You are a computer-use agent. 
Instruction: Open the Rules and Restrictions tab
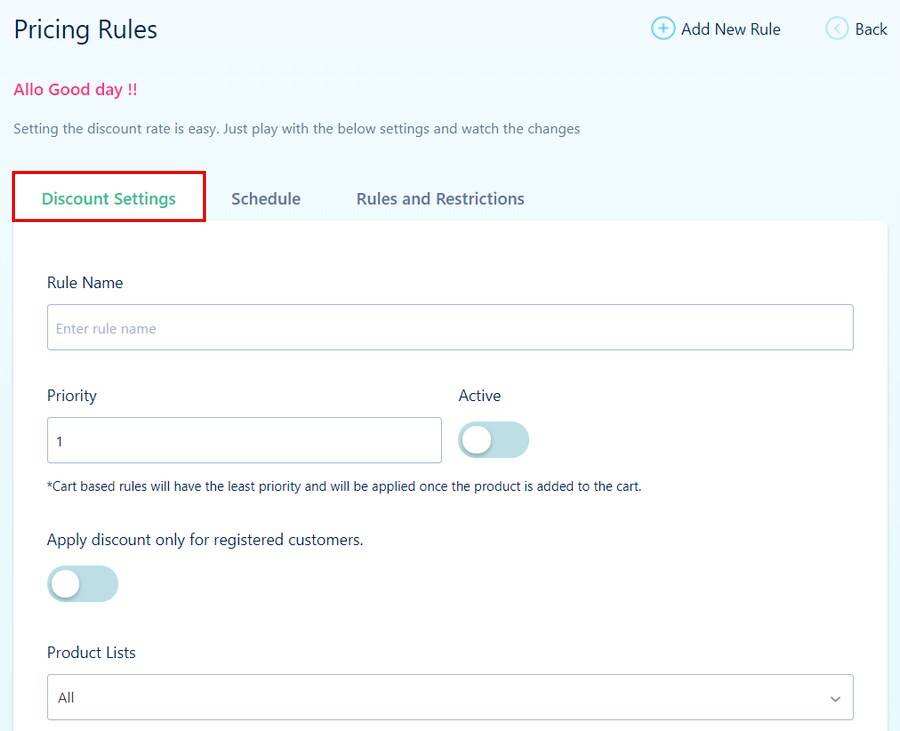pos(440,199)
